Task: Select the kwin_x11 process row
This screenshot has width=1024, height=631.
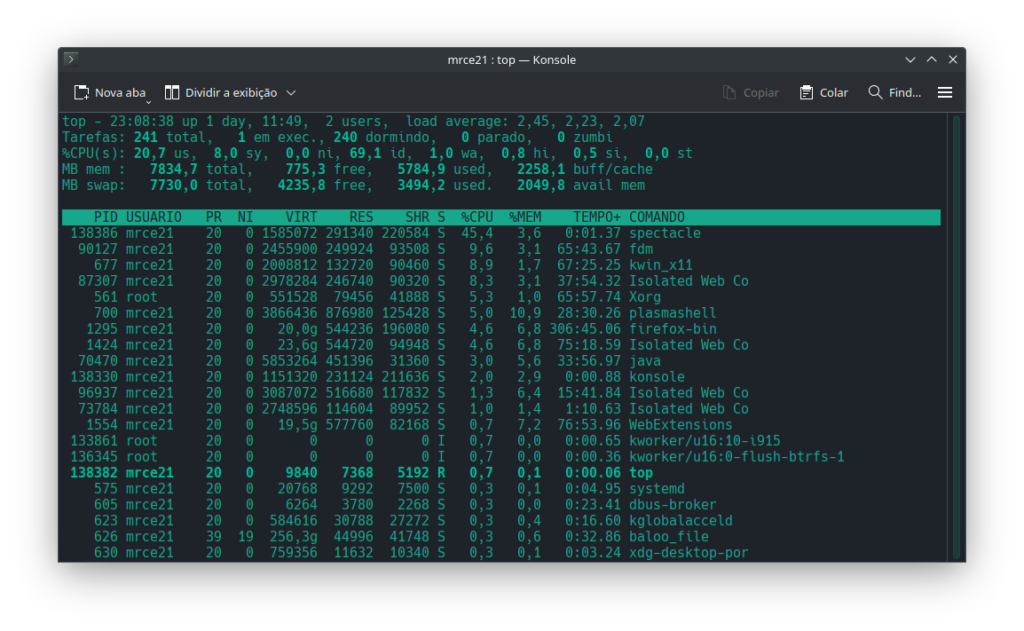Action: pyautogui.click(x=501, y=265)
